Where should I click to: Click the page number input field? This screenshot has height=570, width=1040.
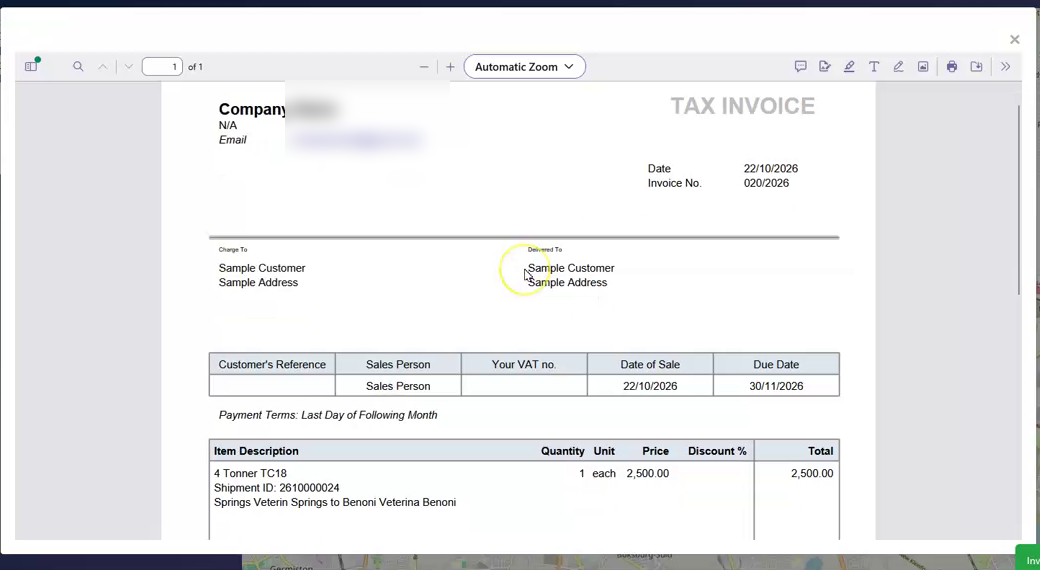[162, 66]
